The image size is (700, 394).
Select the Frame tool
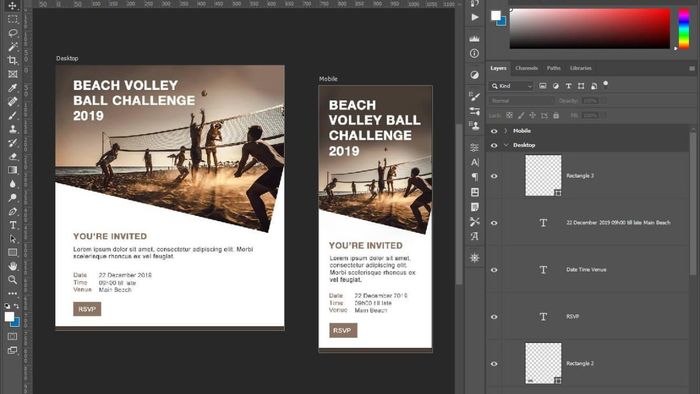click(12, 74)
